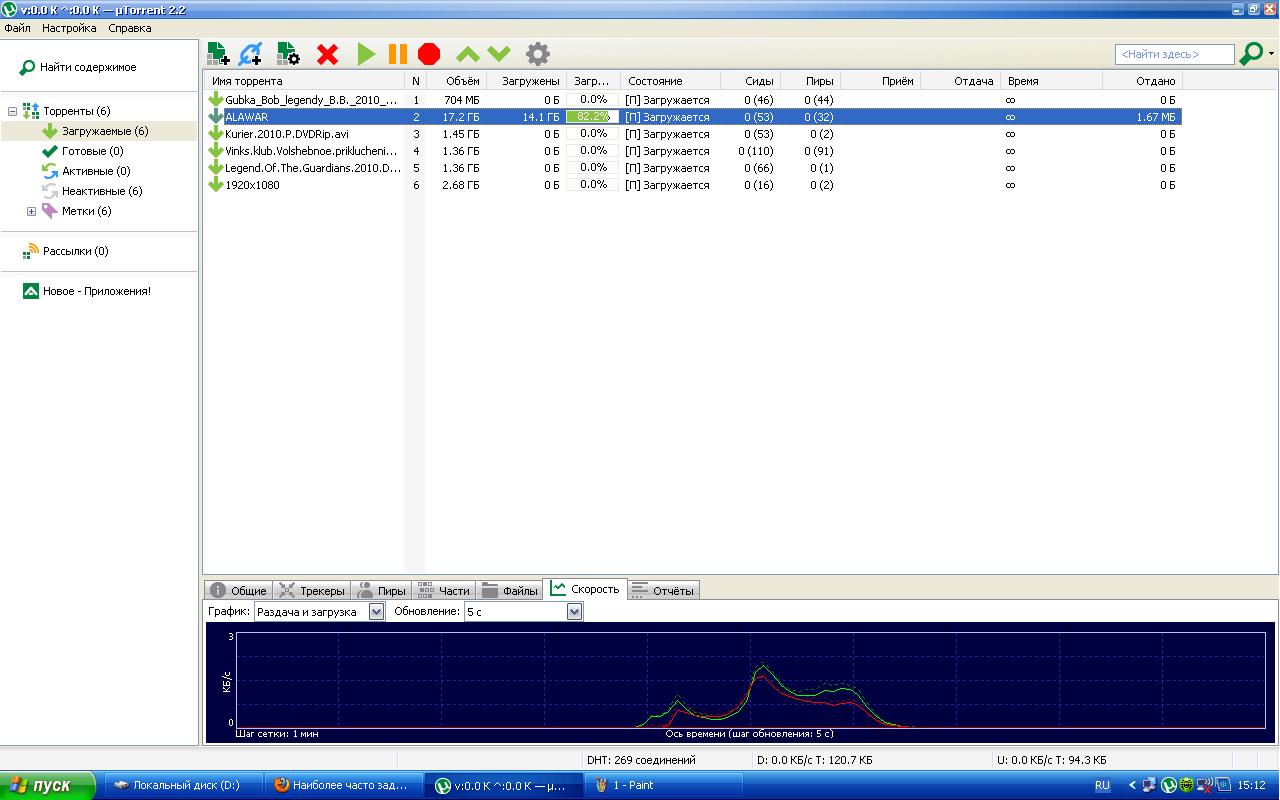Open the 'Справка' menu

coord(130,28)
